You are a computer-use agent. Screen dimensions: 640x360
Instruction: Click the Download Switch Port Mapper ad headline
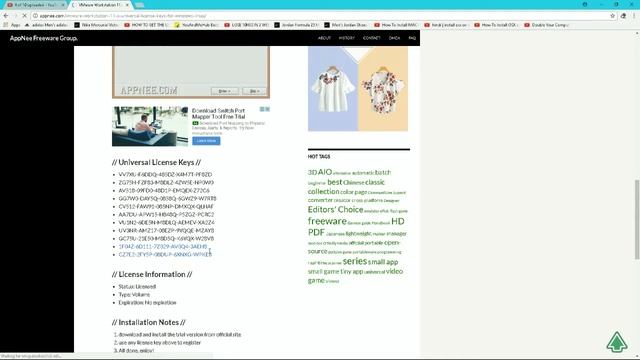click(218, 113)
